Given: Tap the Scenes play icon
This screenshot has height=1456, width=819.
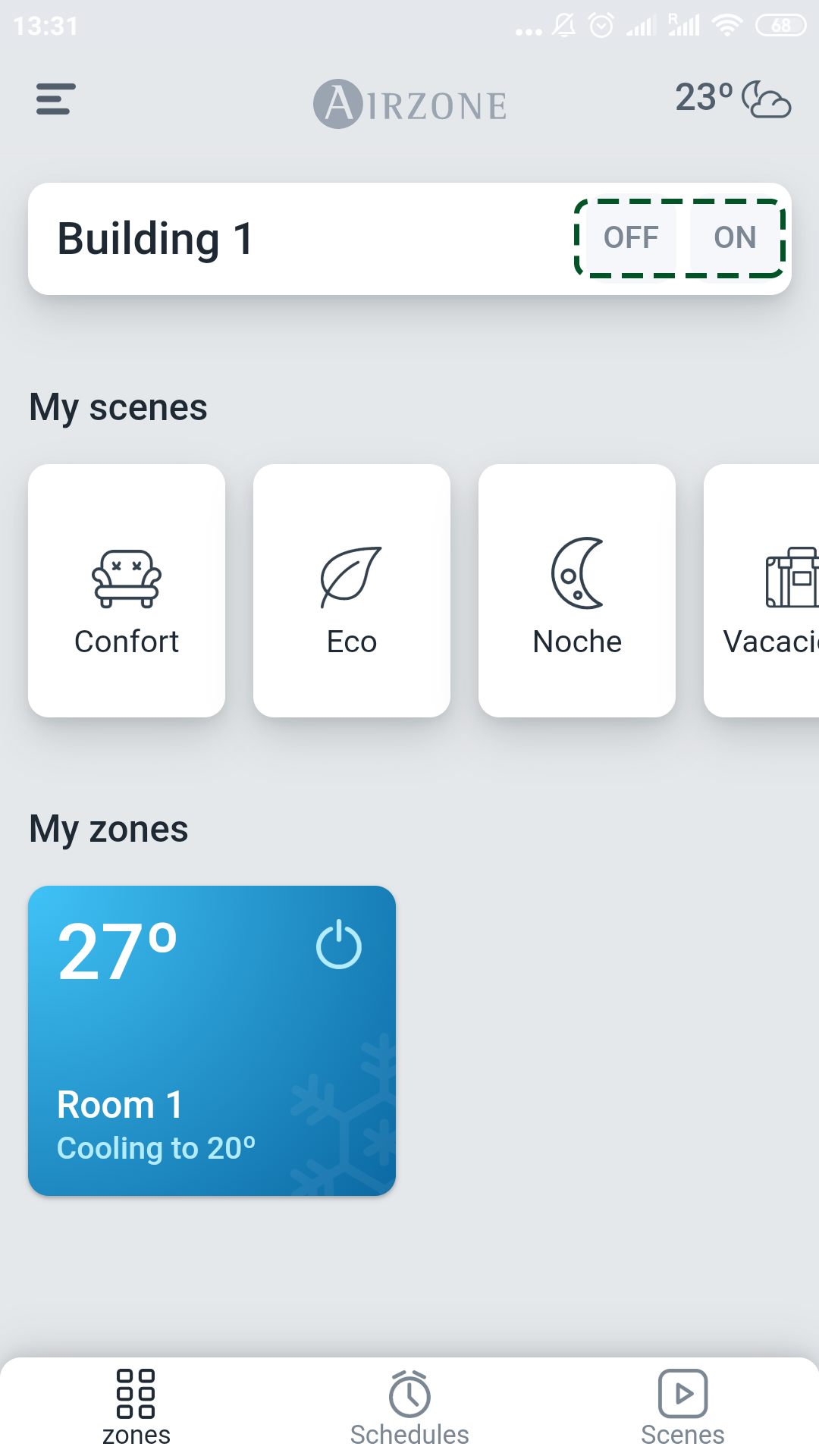Looking at the screenshot, I should (x=682, y=1394).
